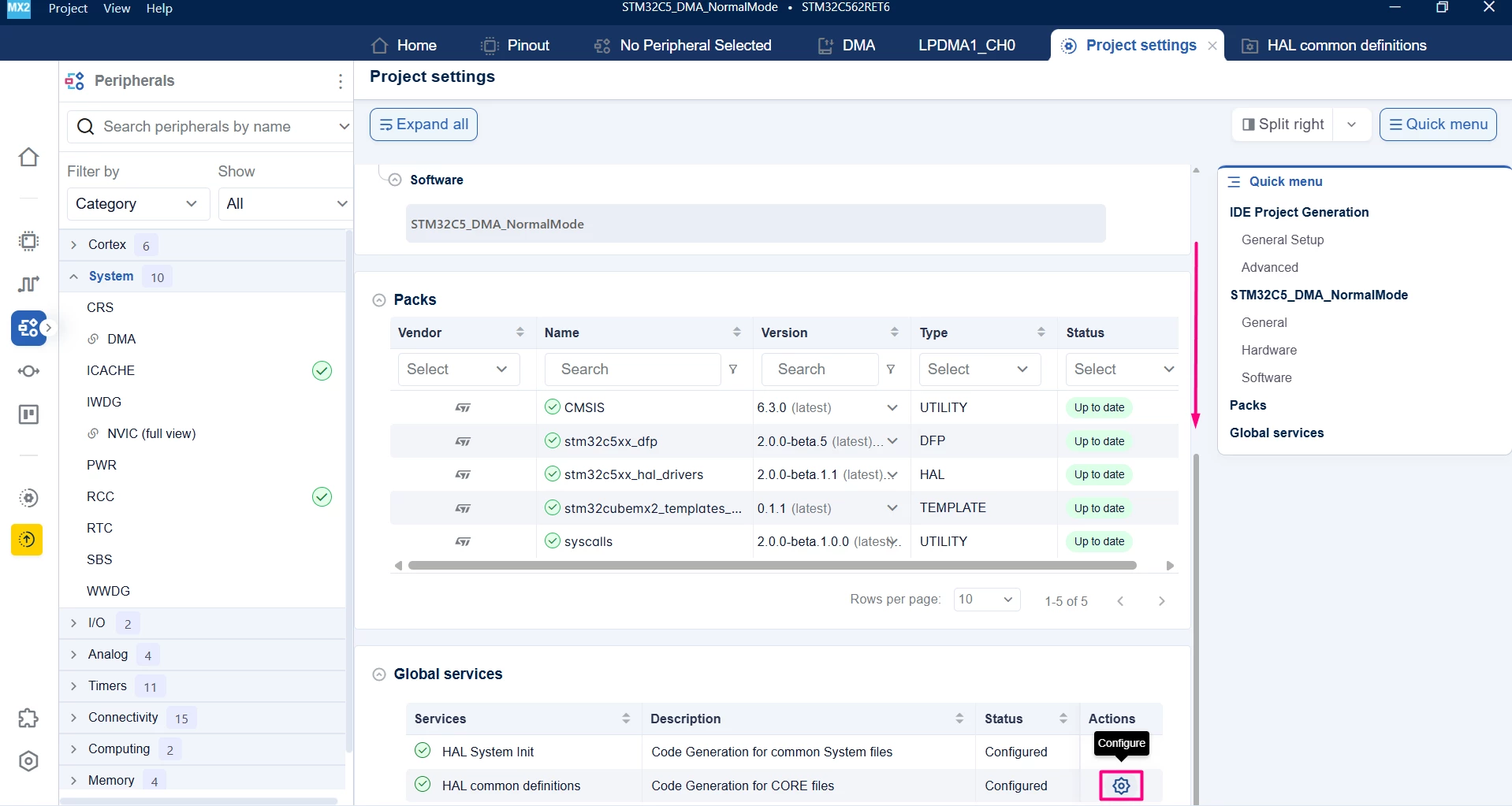Click the Packs table horizontal scrollbar
Screen dimensions: 1512x806
[772, 566]
